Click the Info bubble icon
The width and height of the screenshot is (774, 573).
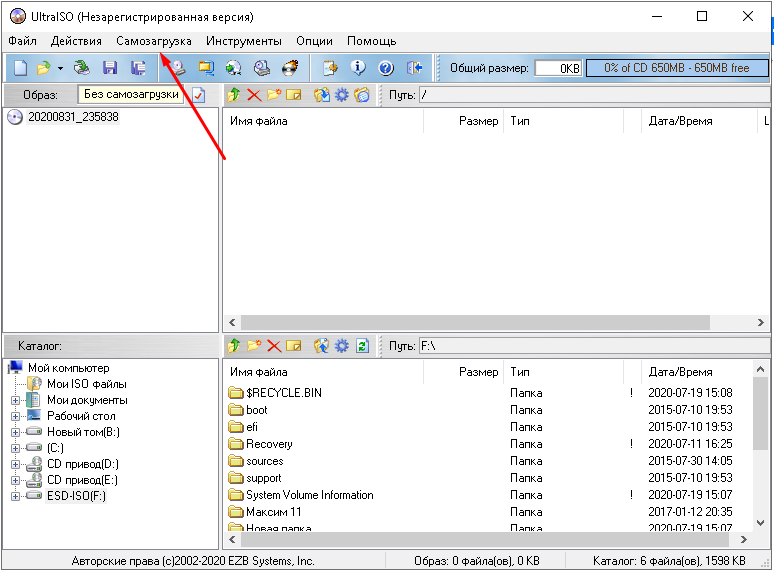tap(358, 68)
